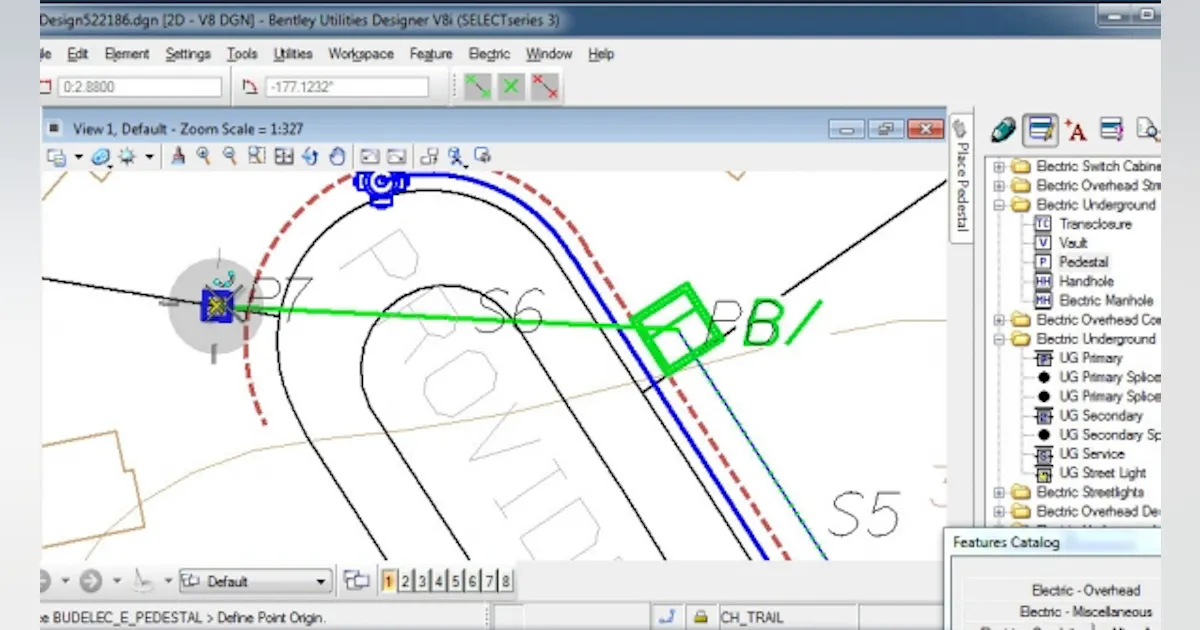Click the Copy View icon
1200x630 pixels.
coord(430,156)
